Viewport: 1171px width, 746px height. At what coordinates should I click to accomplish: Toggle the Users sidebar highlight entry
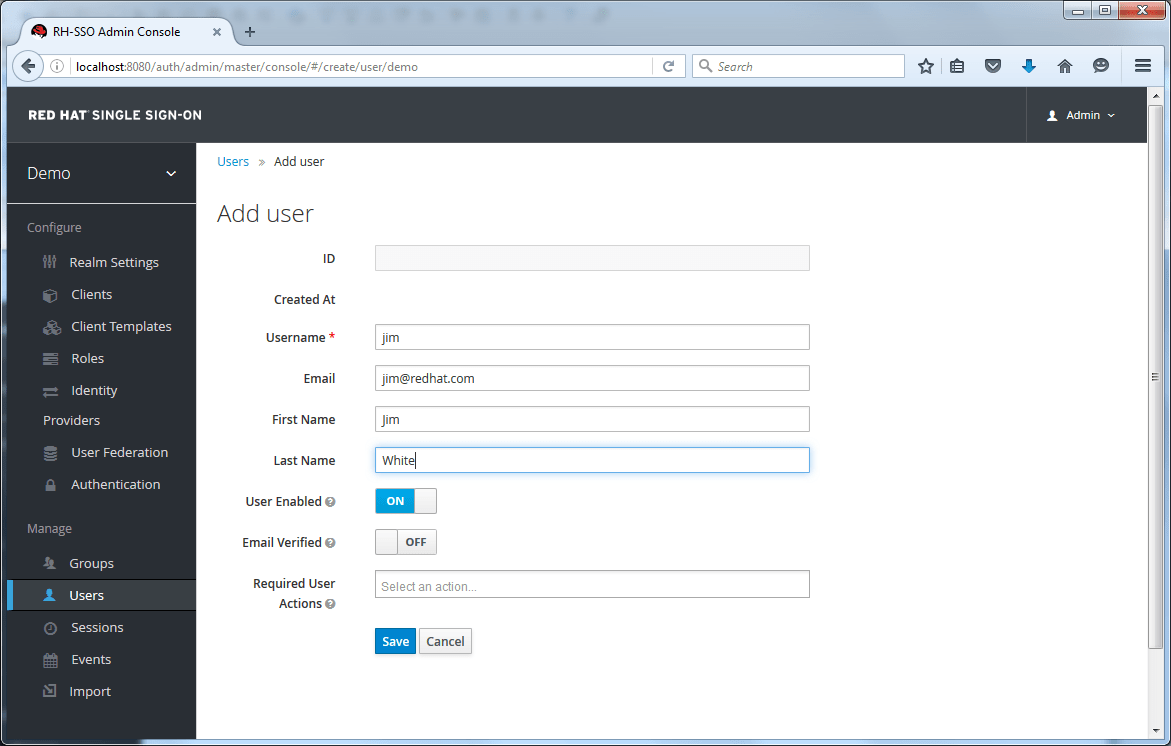tap(85, 594)
